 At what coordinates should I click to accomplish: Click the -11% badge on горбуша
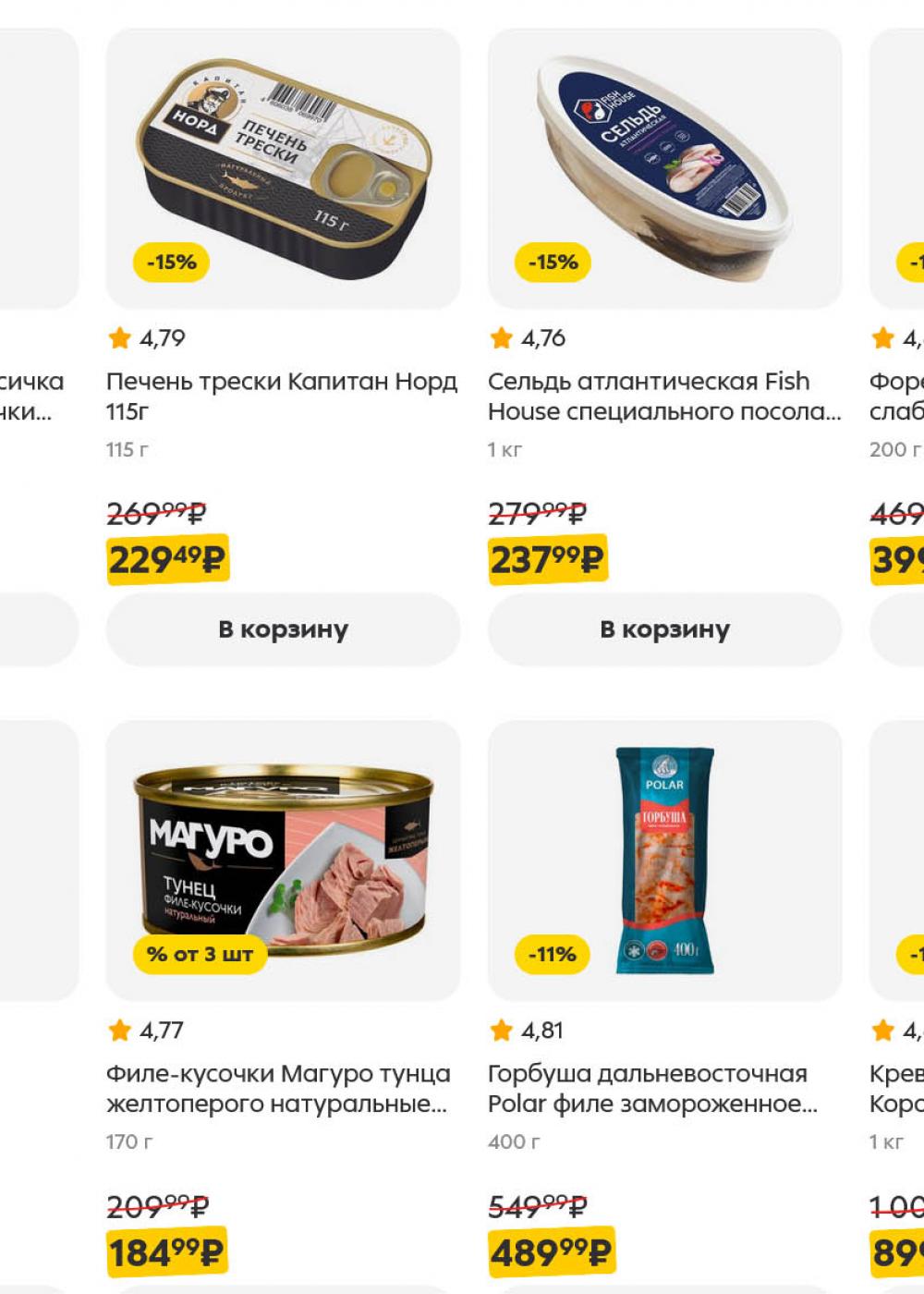click(553, 955)
